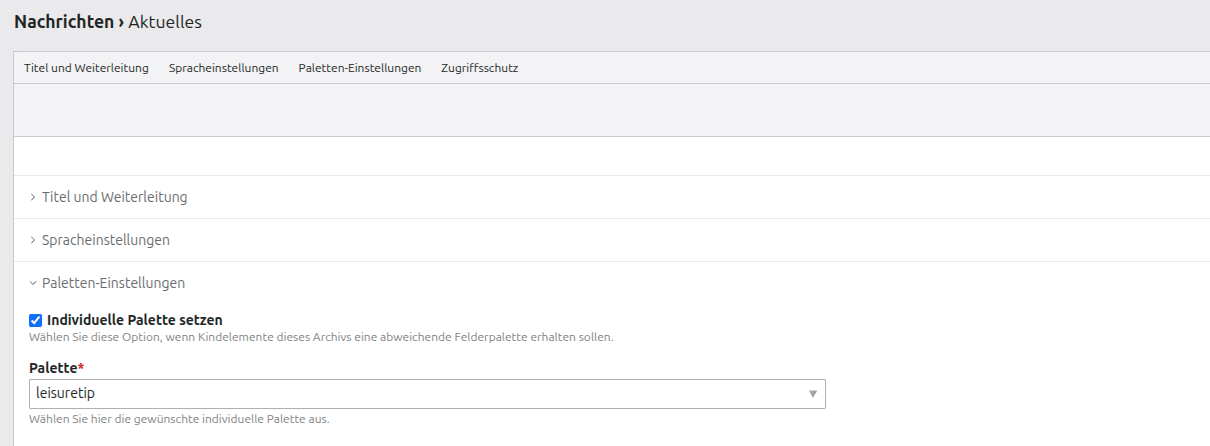
Task: Open the Zugriffsschutz navigation item
Action: pyautogui.click(x=479, y=68)
